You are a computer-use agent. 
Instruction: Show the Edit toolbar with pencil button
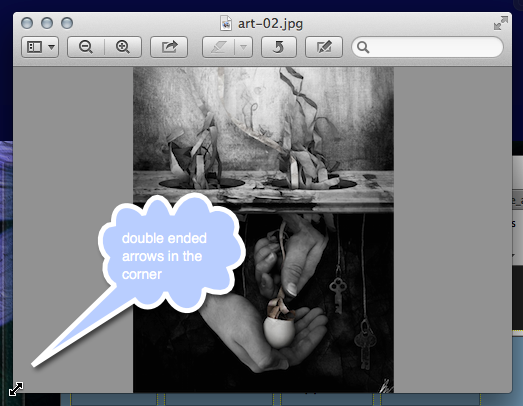[324, 47]
